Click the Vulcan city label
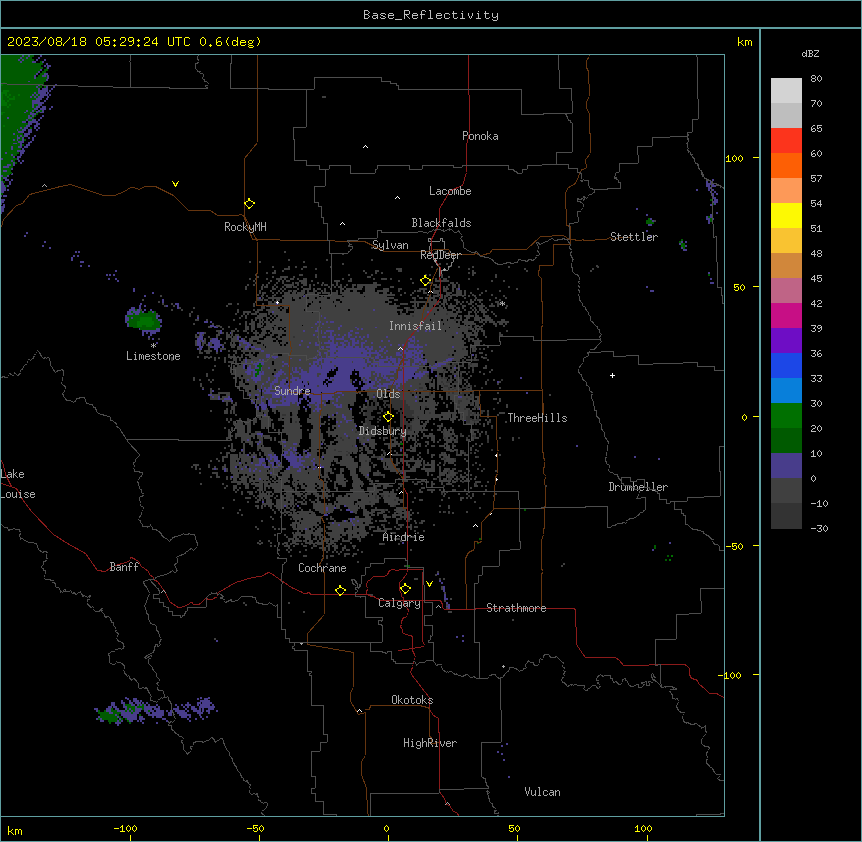 click(543, 792)
